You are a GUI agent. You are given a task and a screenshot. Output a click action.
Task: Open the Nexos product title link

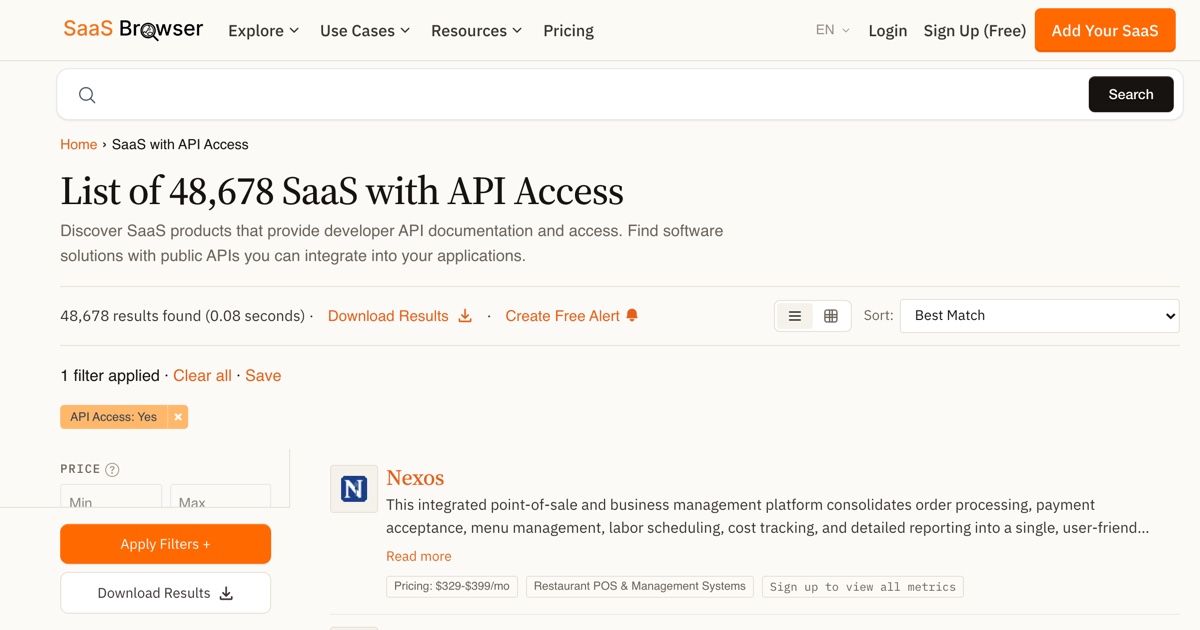point(415,478)
